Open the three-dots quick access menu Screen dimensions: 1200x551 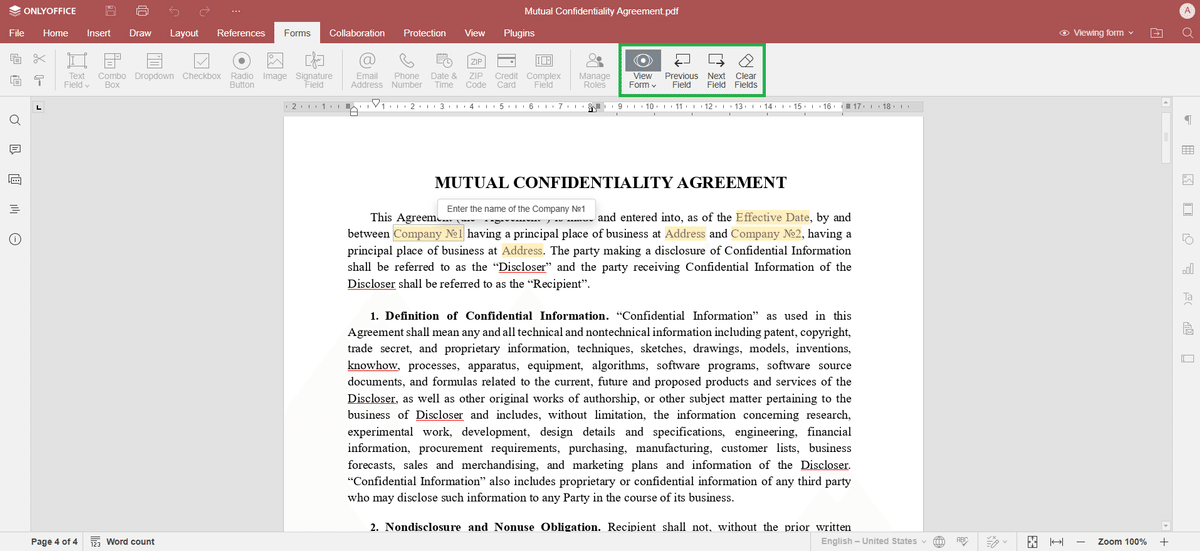(x=235, y=11)
